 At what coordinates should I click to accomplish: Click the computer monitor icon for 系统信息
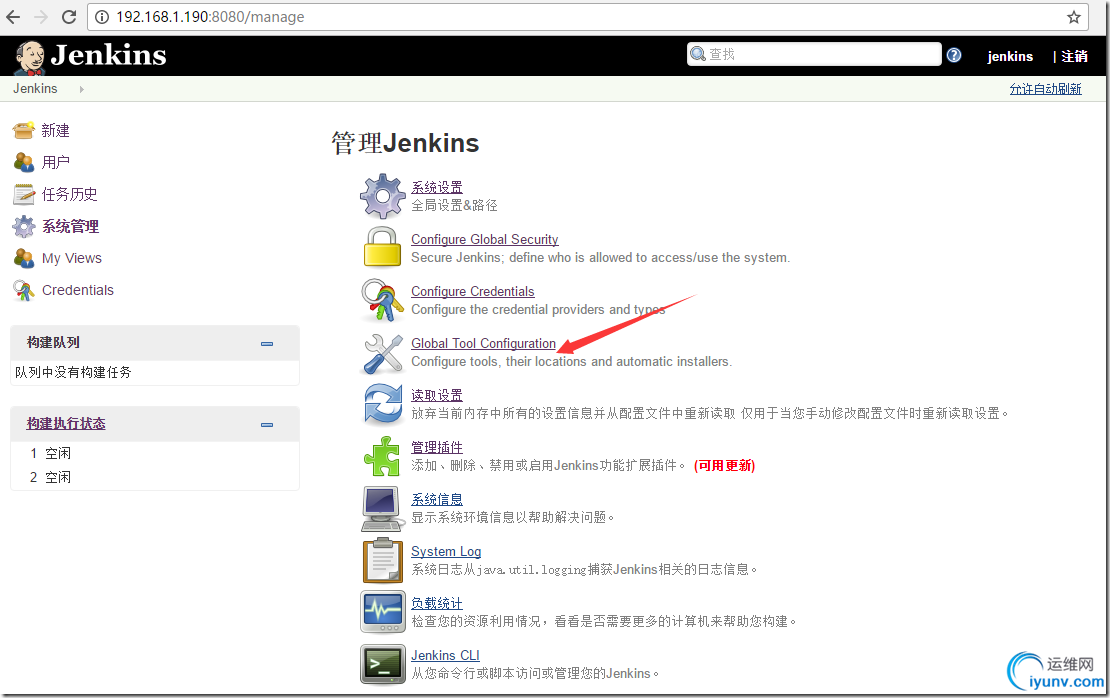(x=382, y=508)
